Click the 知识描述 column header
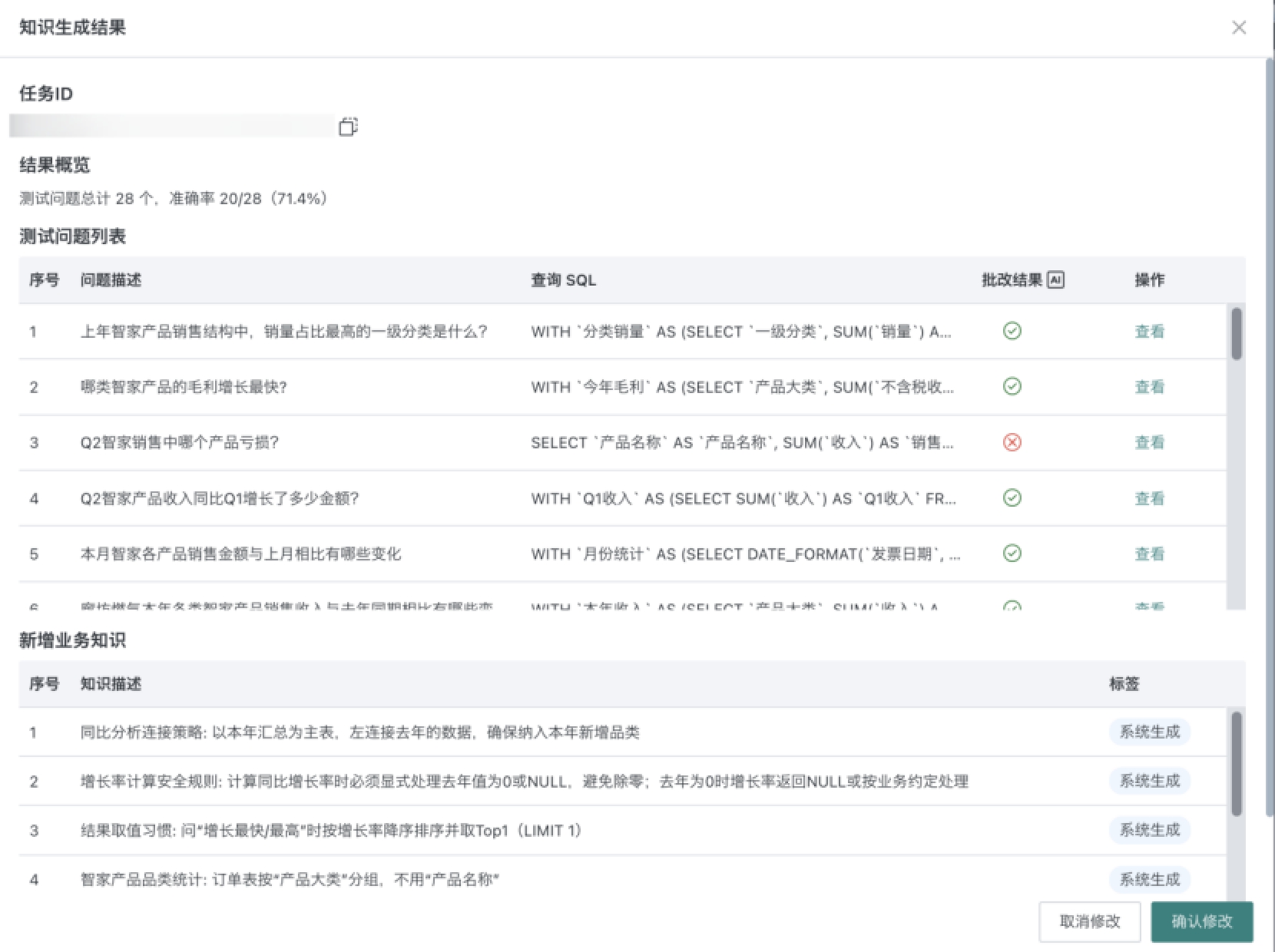1275x952 pixels. point(111,684)
